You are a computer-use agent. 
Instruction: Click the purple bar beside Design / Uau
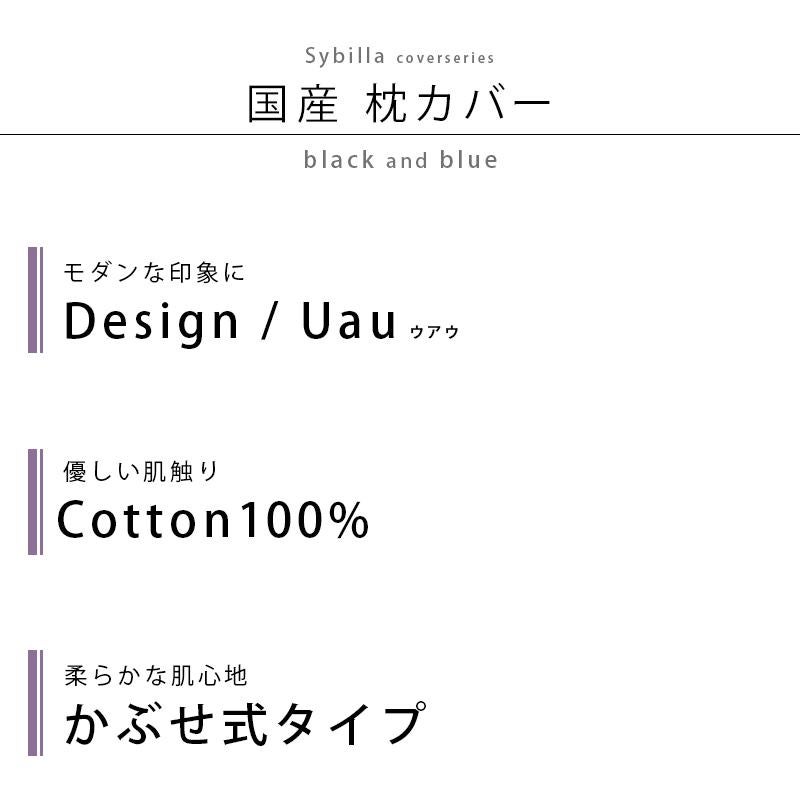tap(35, 300)
